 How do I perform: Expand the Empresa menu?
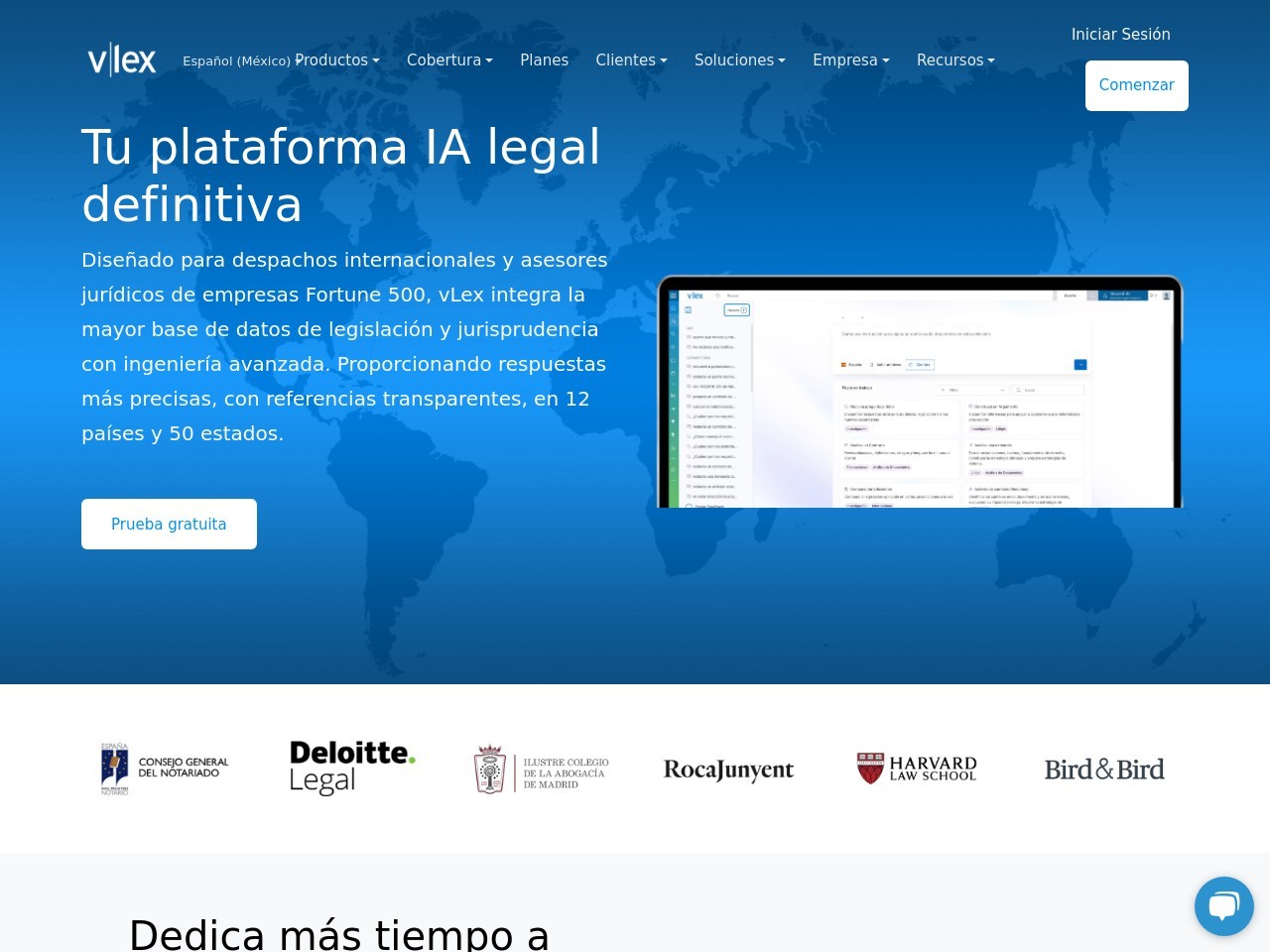[x=851, y=60]
